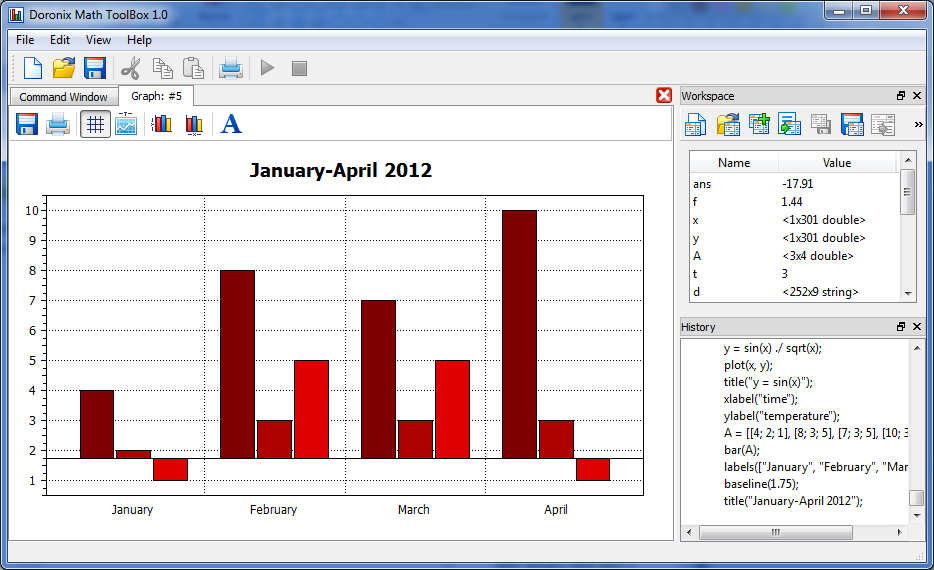
Task: Copy with the toolbar copy icon
Action: click(162, 68)
